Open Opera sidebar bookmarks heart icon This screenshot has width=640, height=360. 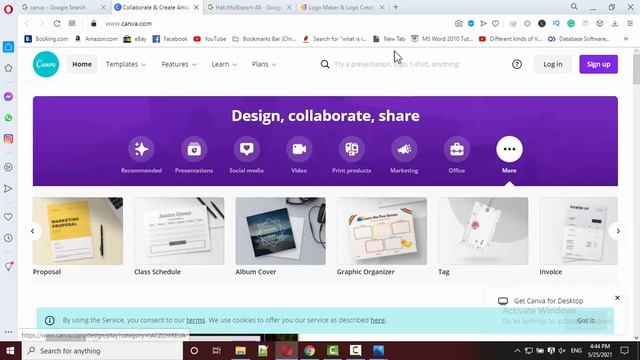[8, 217]
